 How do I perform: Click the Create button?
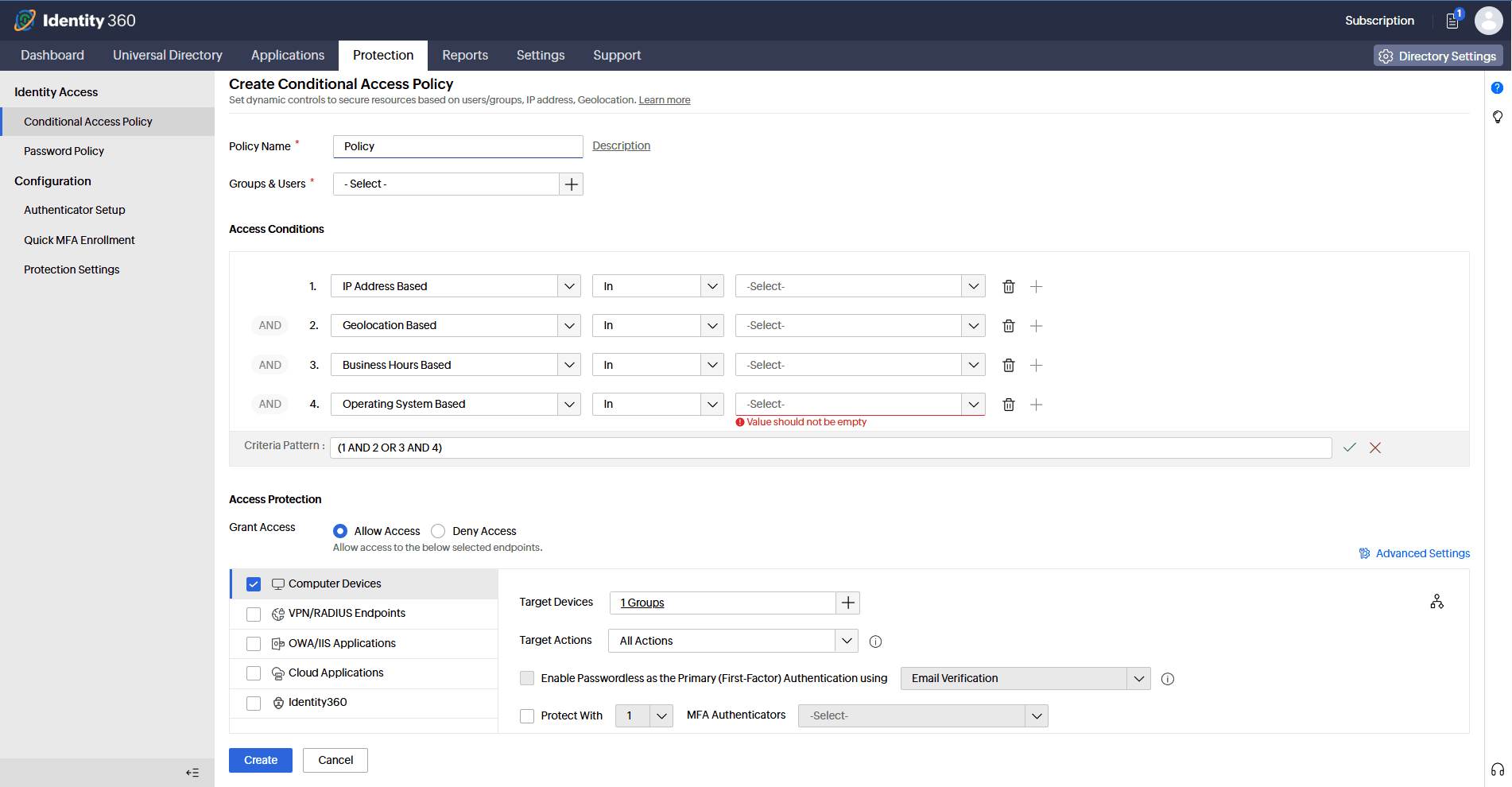(x=261, y=760)
